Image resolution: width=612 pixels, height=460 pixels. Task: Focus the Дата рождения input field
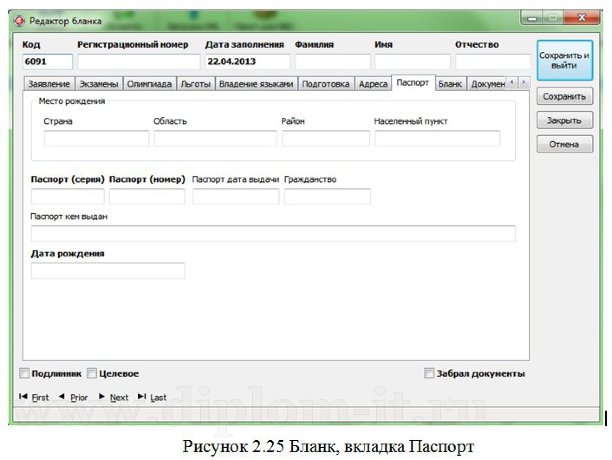point(108,270)
